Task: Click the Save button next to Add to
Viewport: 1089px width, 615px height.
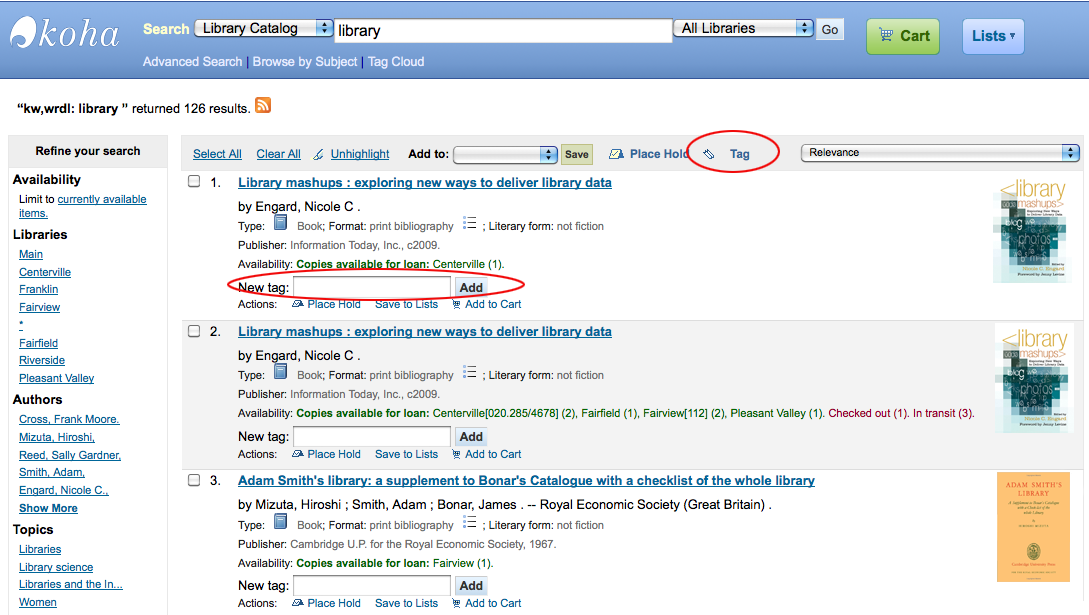Action: point(576,154)
